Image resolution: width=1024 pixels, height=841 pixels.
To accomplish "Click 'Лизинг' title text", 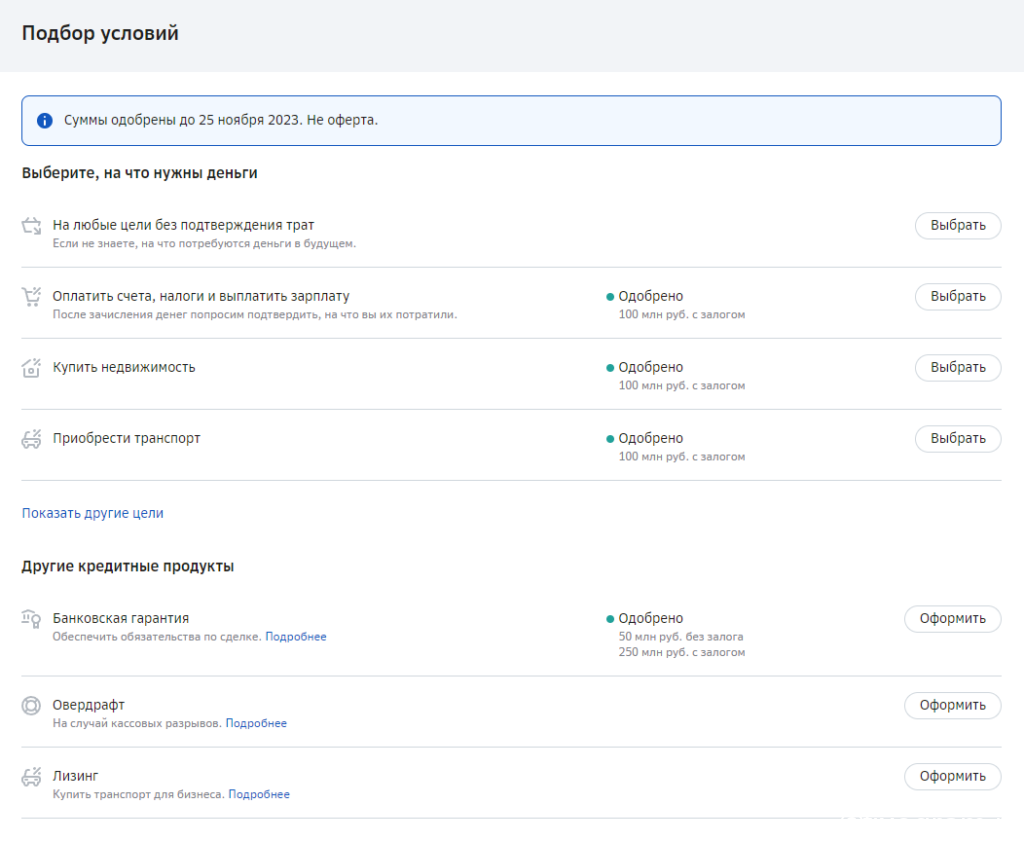I will pyautogui.click(x=76, y=776).
